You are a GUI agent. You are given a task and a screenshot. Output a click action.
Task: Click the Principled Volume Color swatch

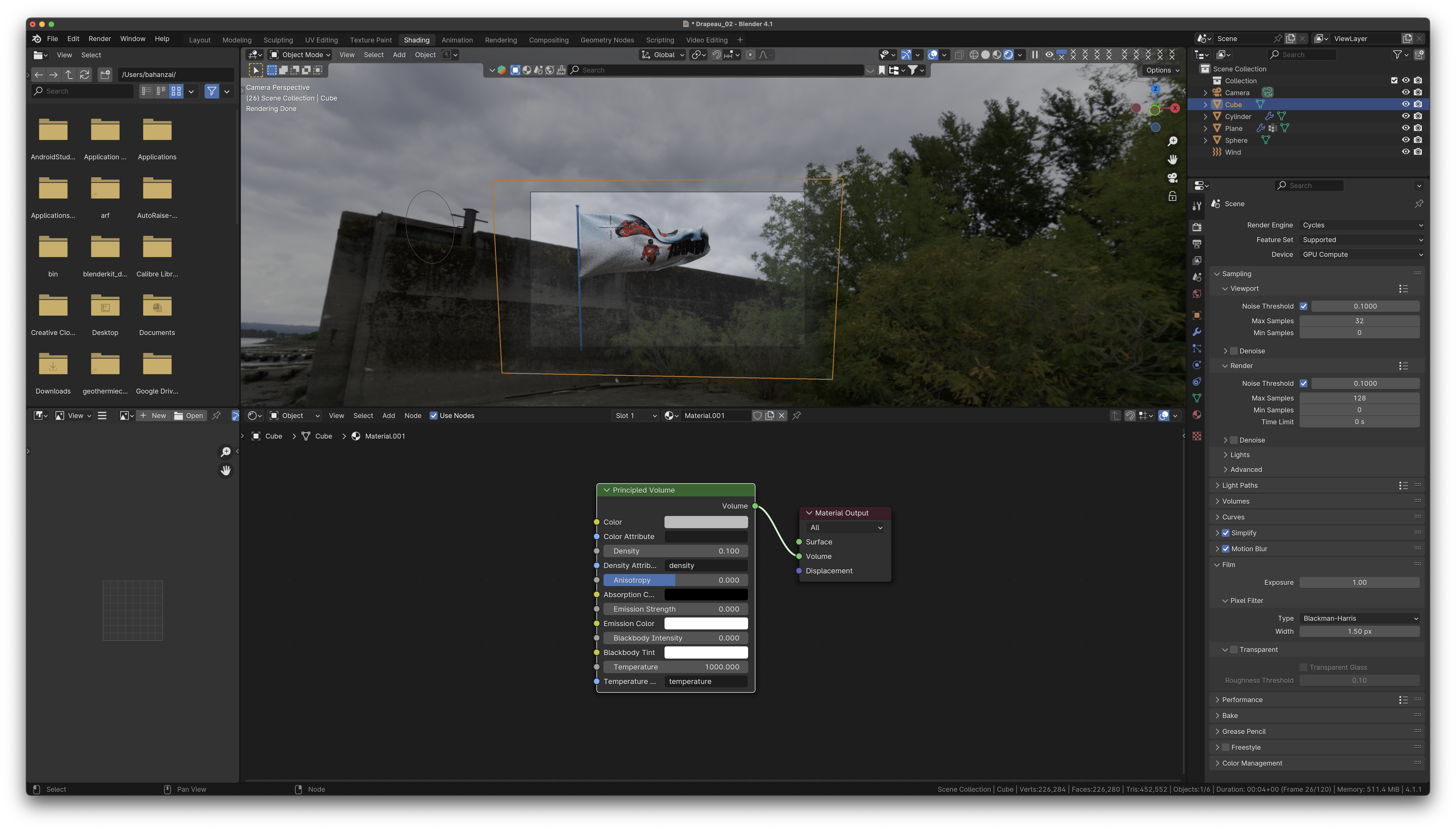point(706,522)
